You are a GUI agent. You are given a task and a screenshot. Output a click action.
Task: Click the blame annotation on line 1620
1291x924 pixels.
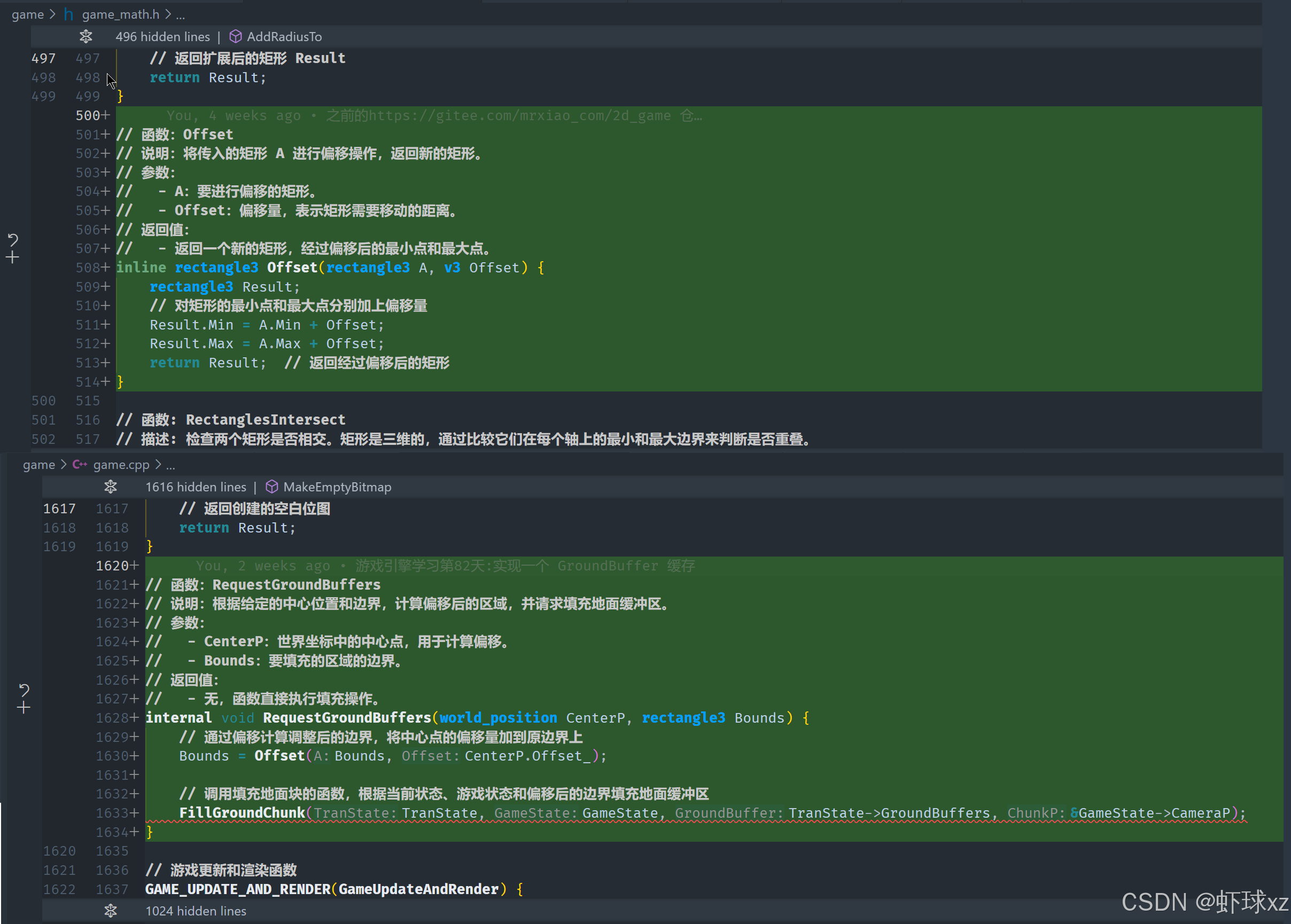[445, 566]
